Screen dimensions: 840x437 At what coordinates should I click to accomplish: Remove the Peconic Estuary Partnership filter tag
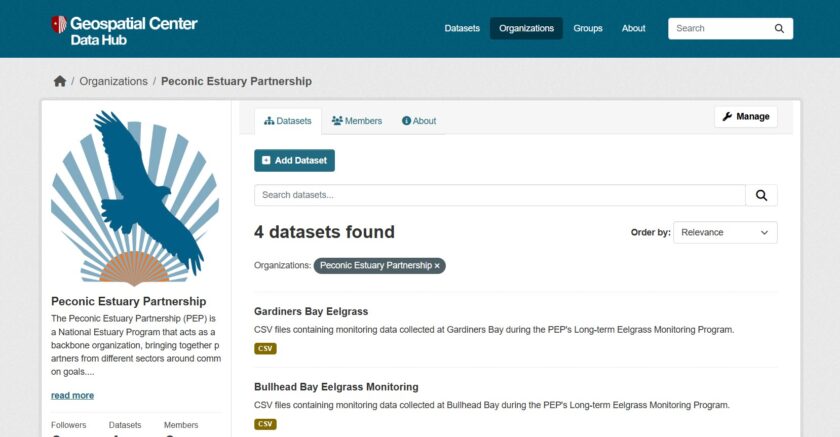(x=437, y=266)
